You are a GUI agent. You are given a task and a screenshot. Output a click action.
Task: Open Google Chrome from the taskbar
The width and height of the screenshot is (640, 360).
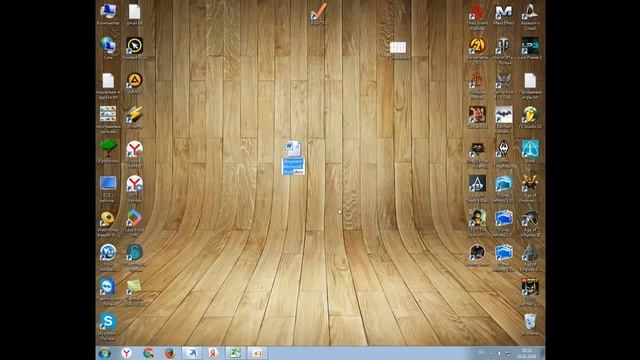[x=149, y=353]
